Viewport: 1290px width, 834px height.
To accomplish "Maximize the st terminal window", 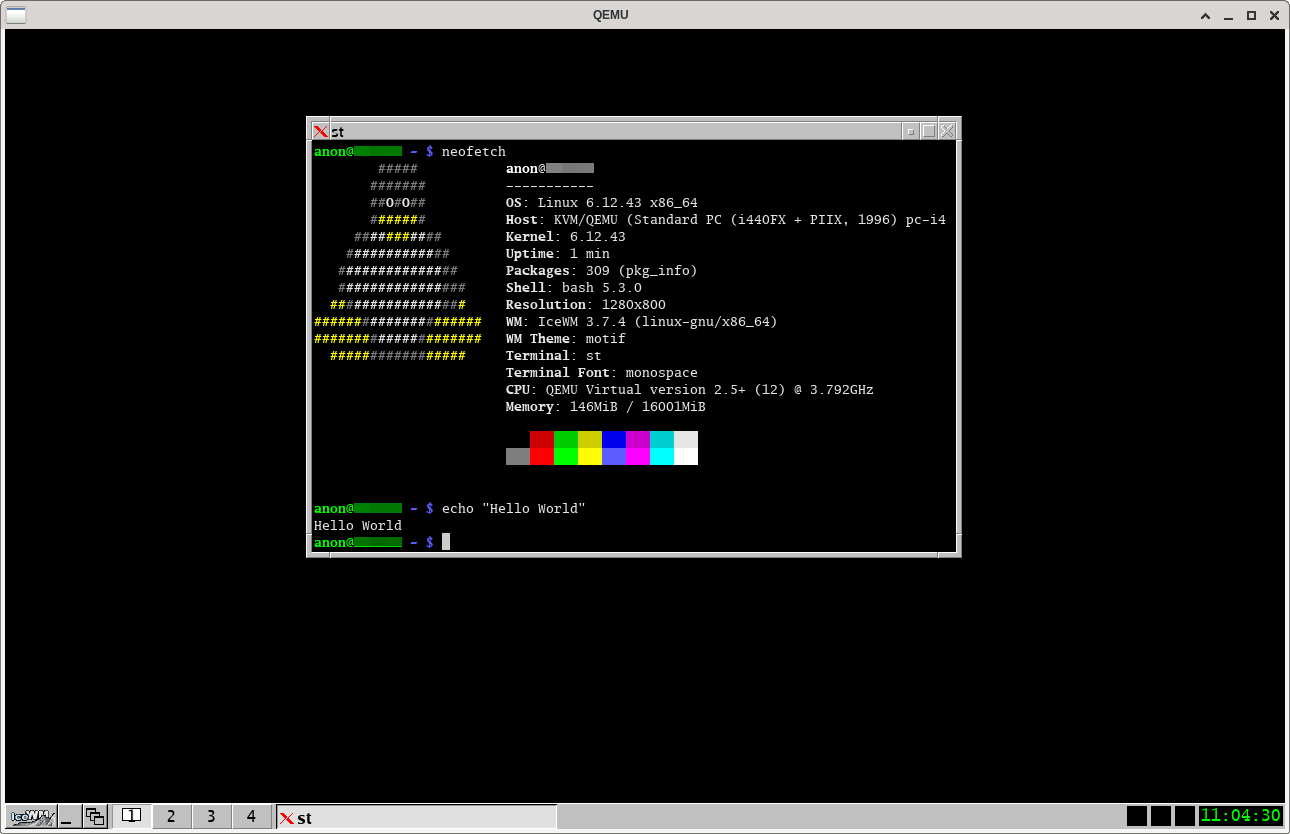I will pyautogui.click(x=928, y=131).
